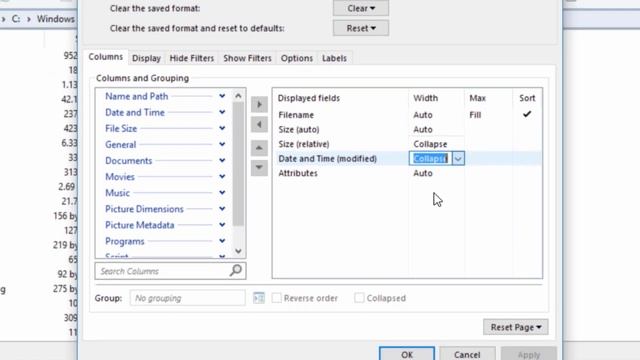Expand the Music column category
The height and width of the screenshot is (360, 640).
tap(222, 193)
